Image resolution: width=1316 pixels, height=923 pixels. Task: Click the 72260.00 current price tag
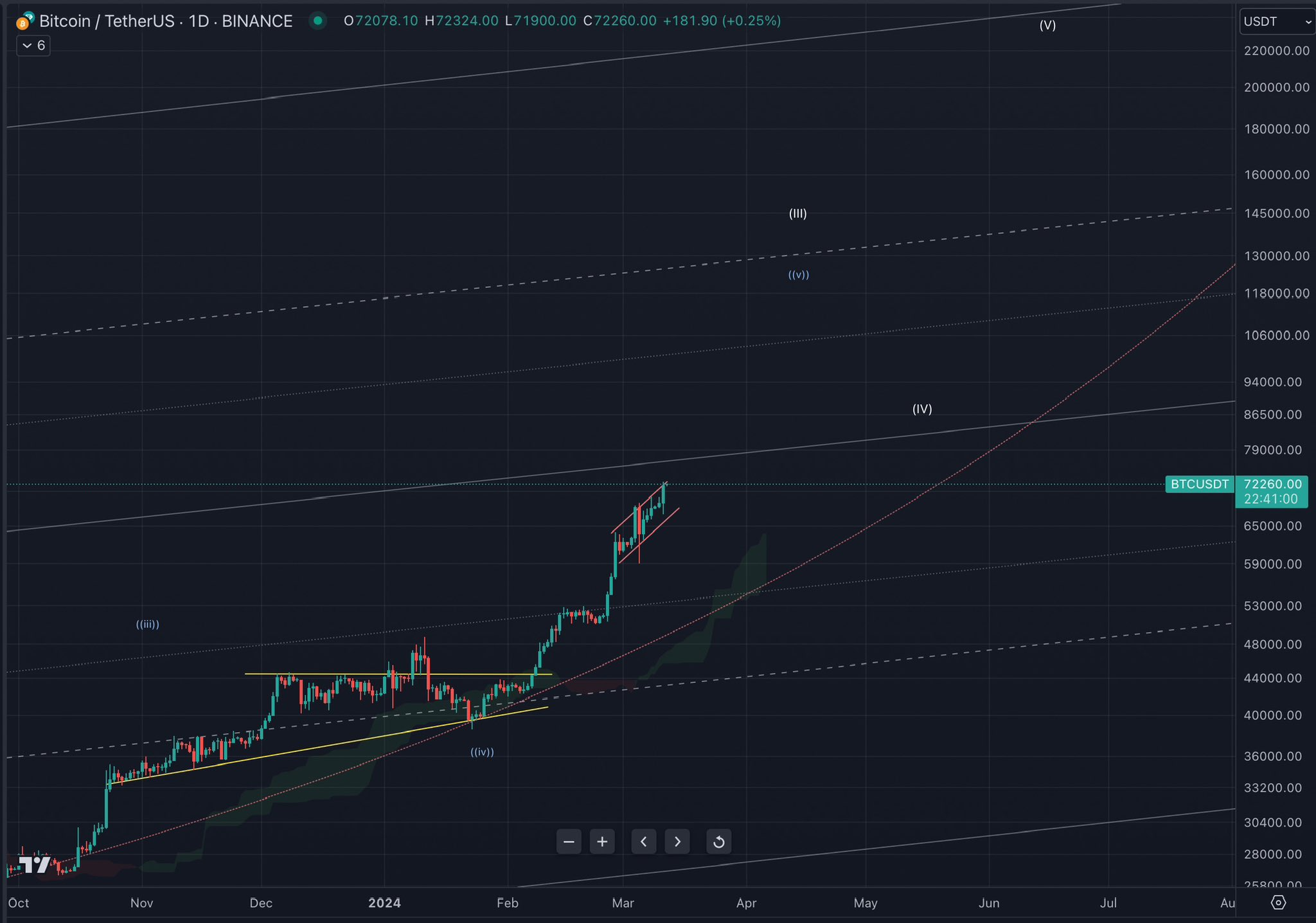[x=1272, y=484]
